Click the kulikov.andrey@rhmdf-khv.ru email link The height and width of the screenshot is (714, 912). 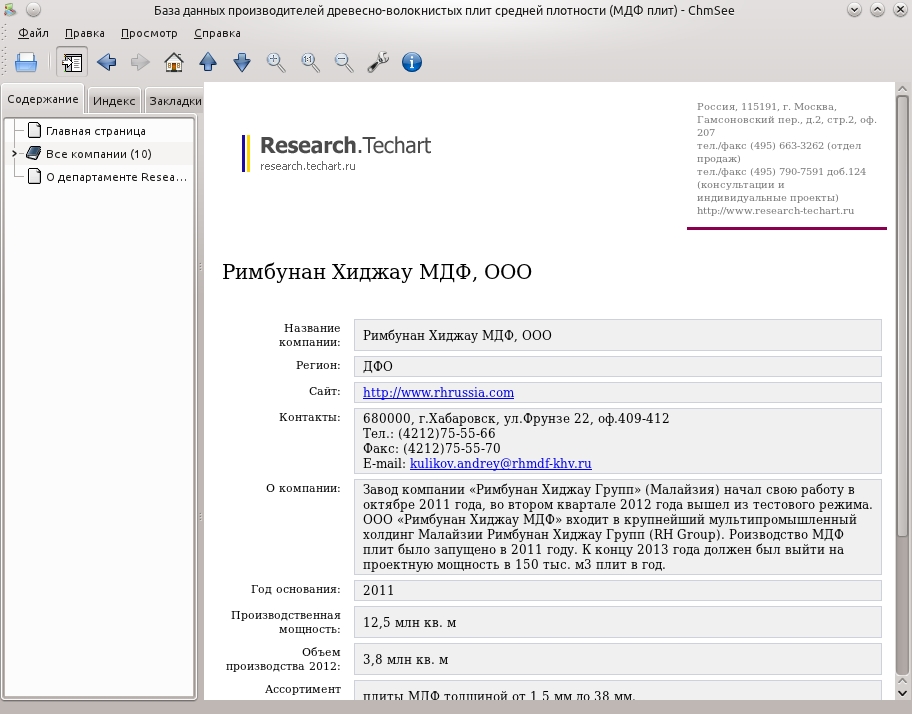point(500,463)
